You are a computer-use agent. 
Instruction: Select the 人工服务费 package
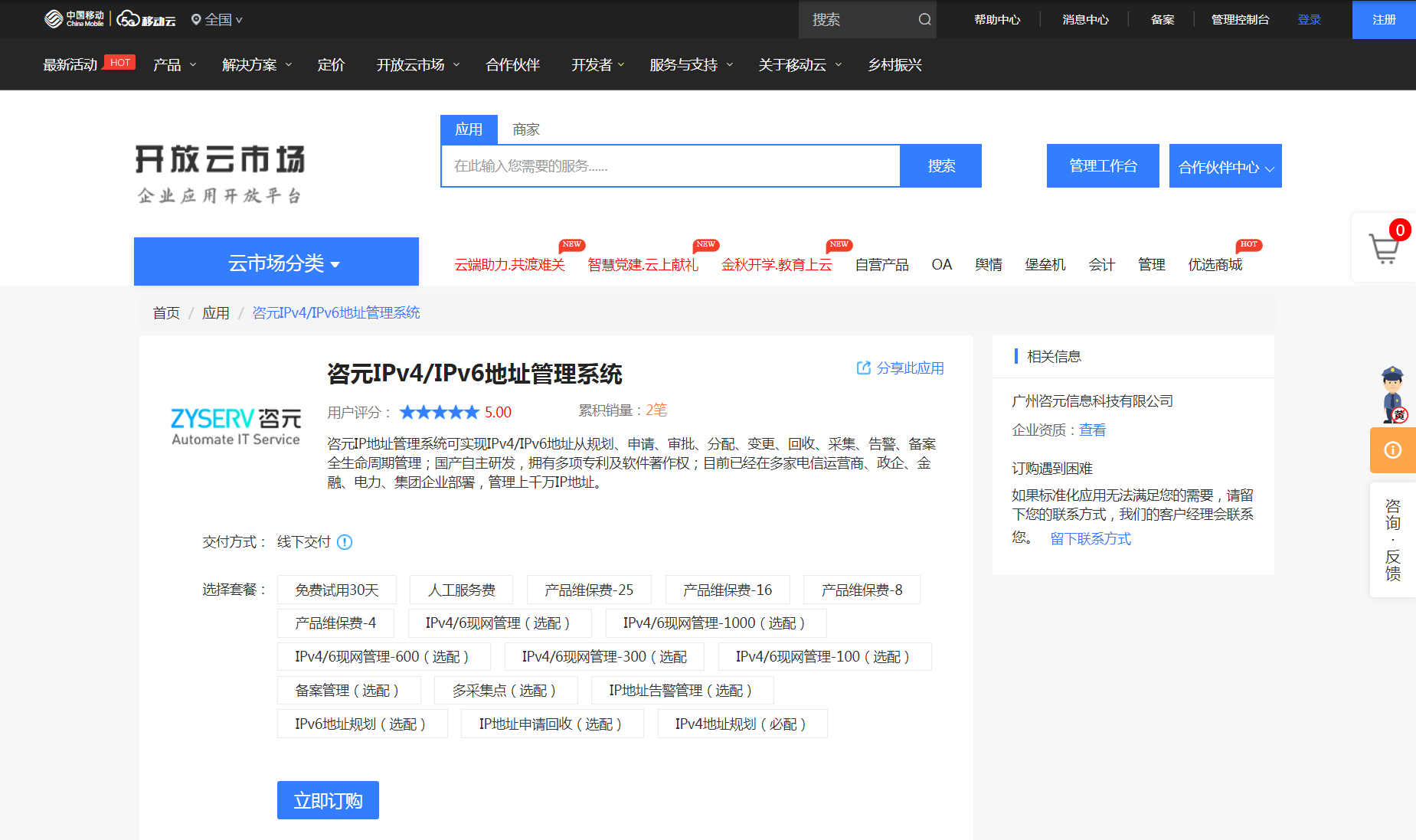[462, 590]
